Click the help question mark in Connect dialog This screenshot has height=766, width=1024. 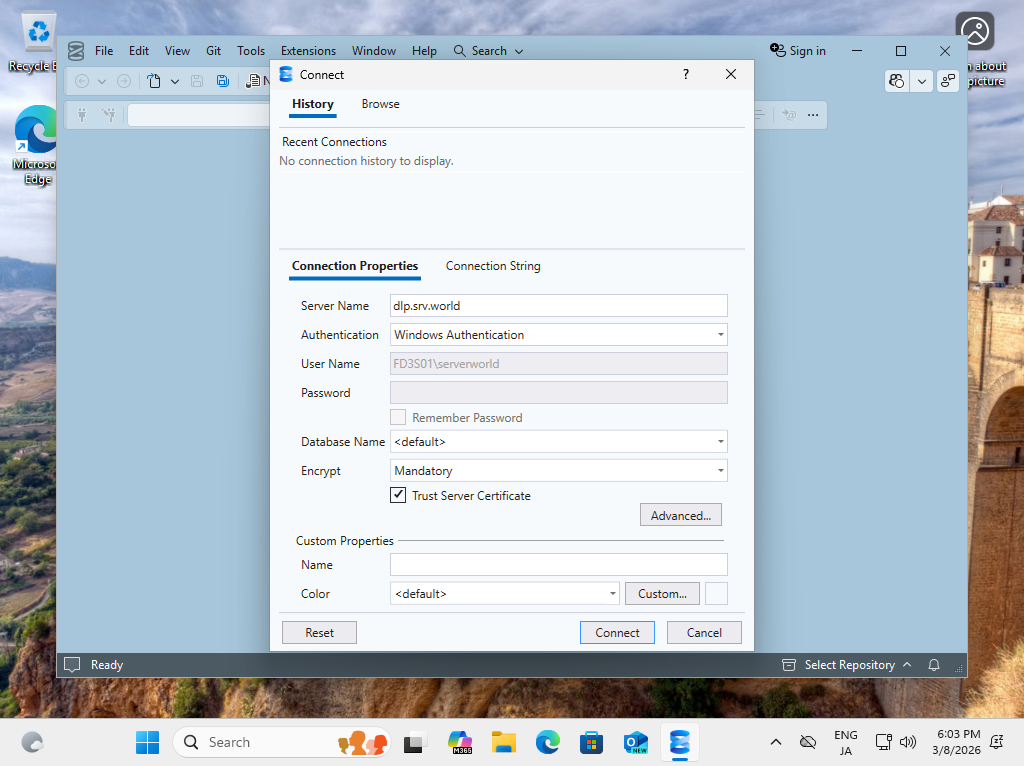[x=686, y=74]
